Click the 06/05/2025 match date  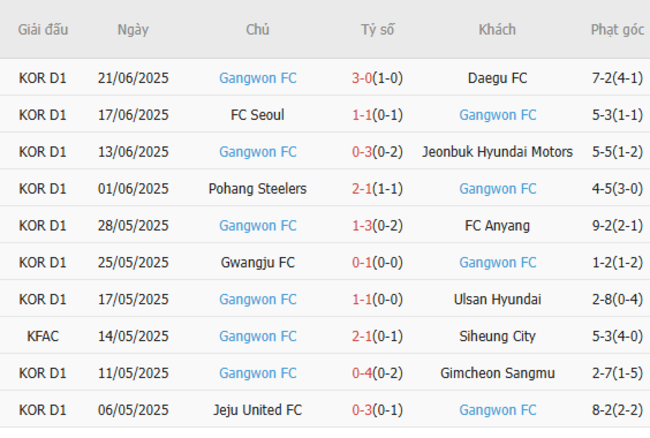pos(133,411)
